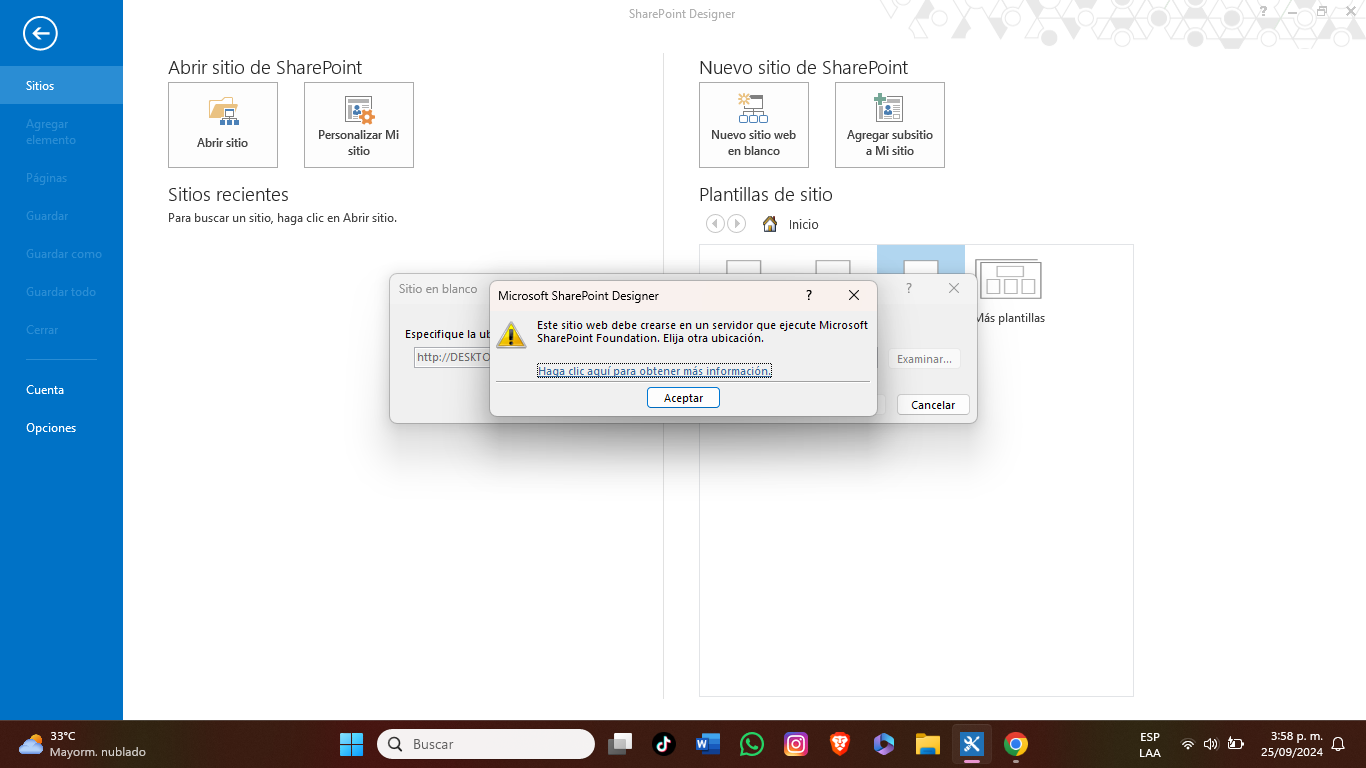Click the SharePoint Designer taskbar icon
Viewport: 1366px width, 768px height.
(x=972, y=744)
